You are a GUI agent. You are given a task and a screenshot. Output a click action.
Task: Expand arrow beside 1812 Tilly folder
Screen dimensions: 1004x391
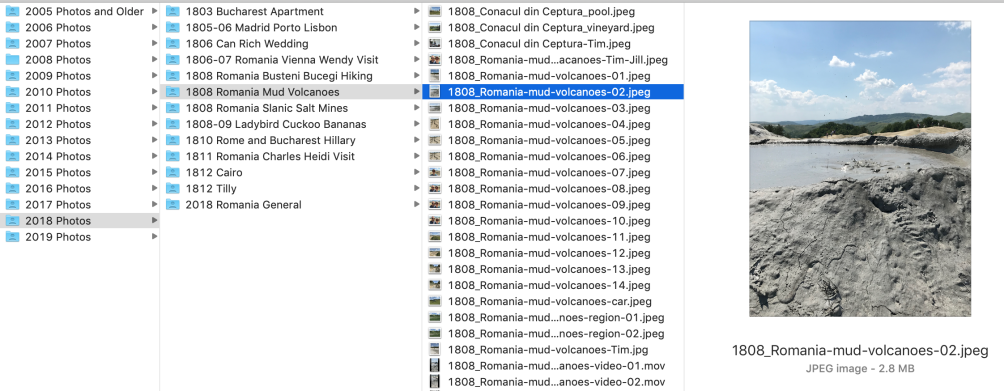(x=417, y=189)
